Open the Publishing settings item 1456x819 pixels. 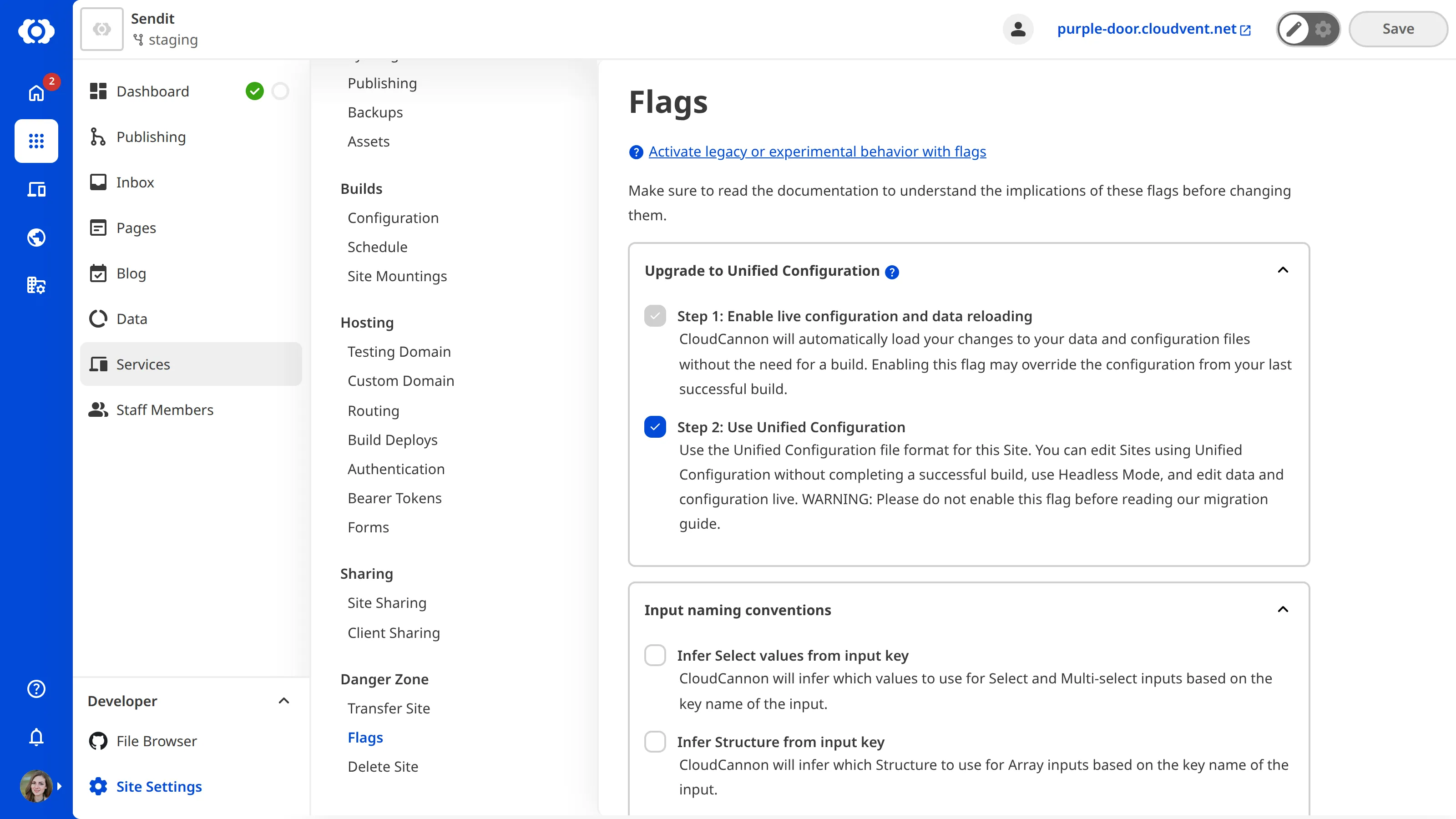pos(382,83)
